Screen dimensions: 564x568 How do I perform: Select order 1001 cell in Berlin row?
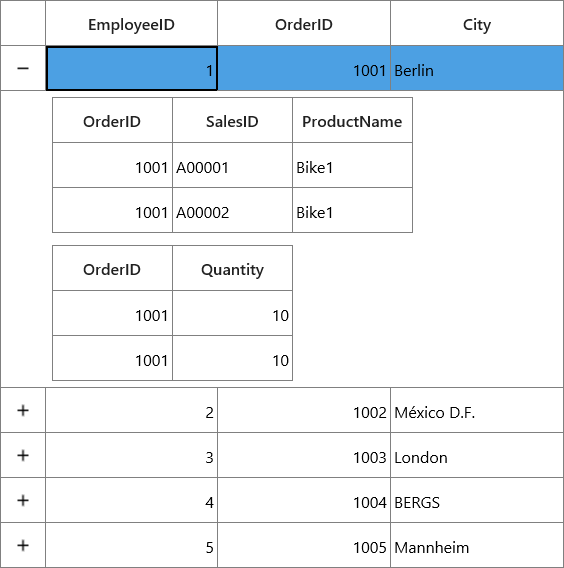pos(304,68)
